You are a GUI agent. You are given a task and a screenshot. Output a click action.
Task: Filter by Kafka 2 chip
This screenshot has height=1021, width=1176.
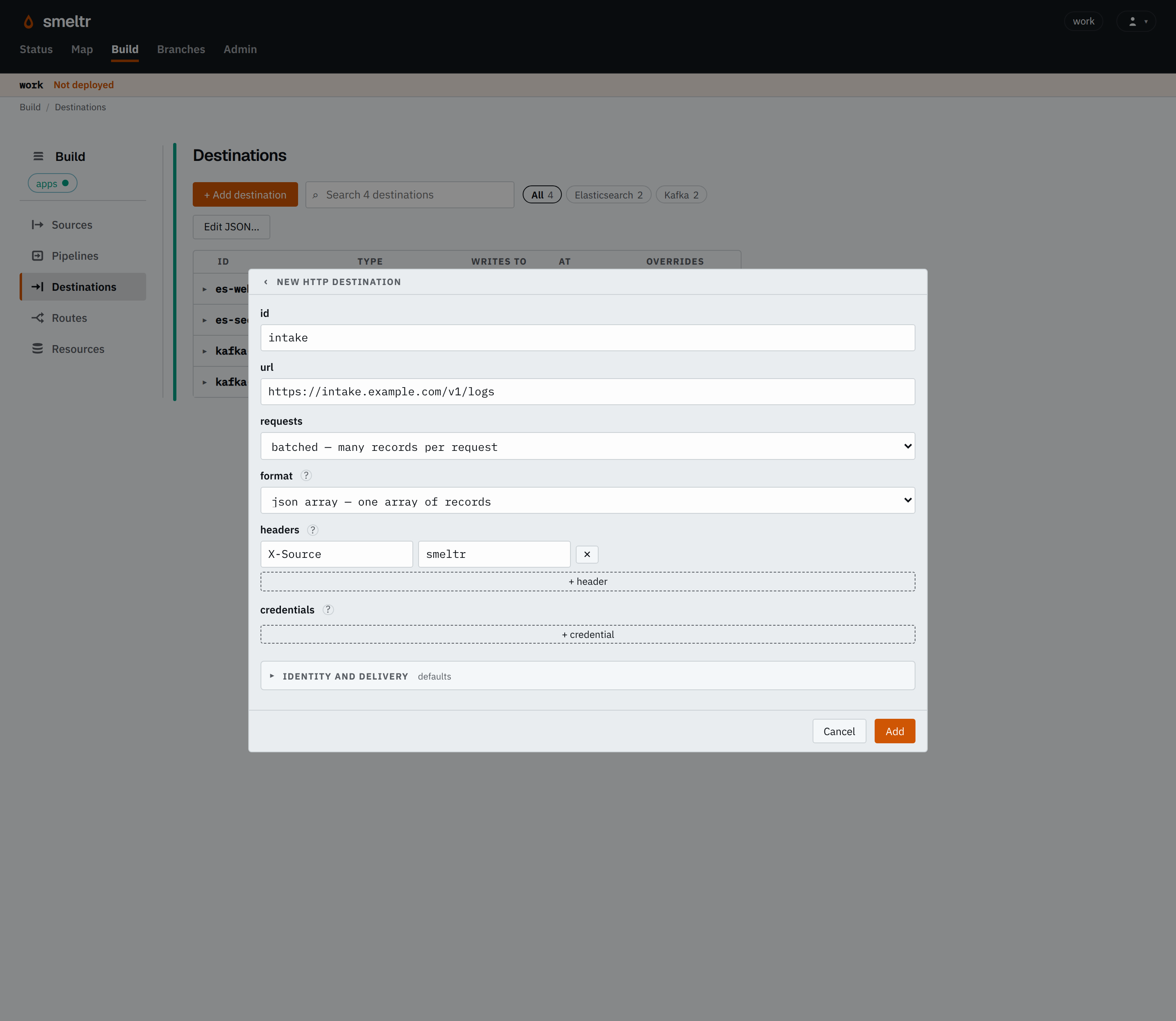[681, 195]
